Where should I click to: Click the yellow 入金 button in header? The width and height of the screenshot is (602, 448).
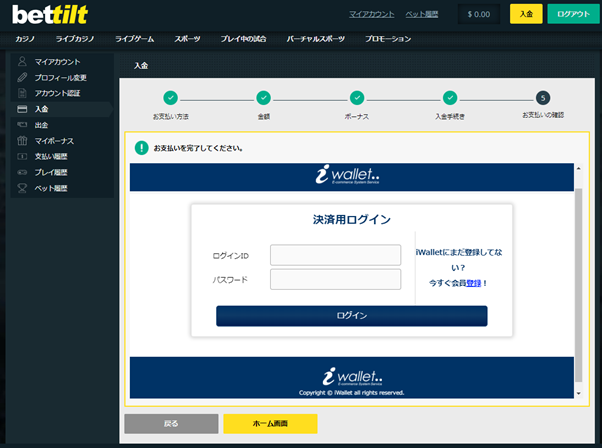[526, 14]
